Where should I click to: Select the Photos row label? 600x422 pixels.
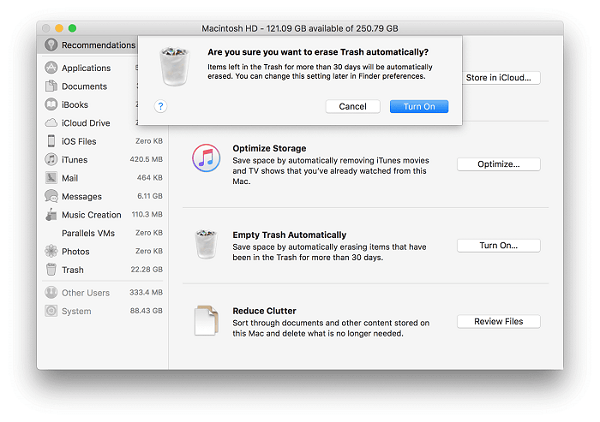click(75, 252)
